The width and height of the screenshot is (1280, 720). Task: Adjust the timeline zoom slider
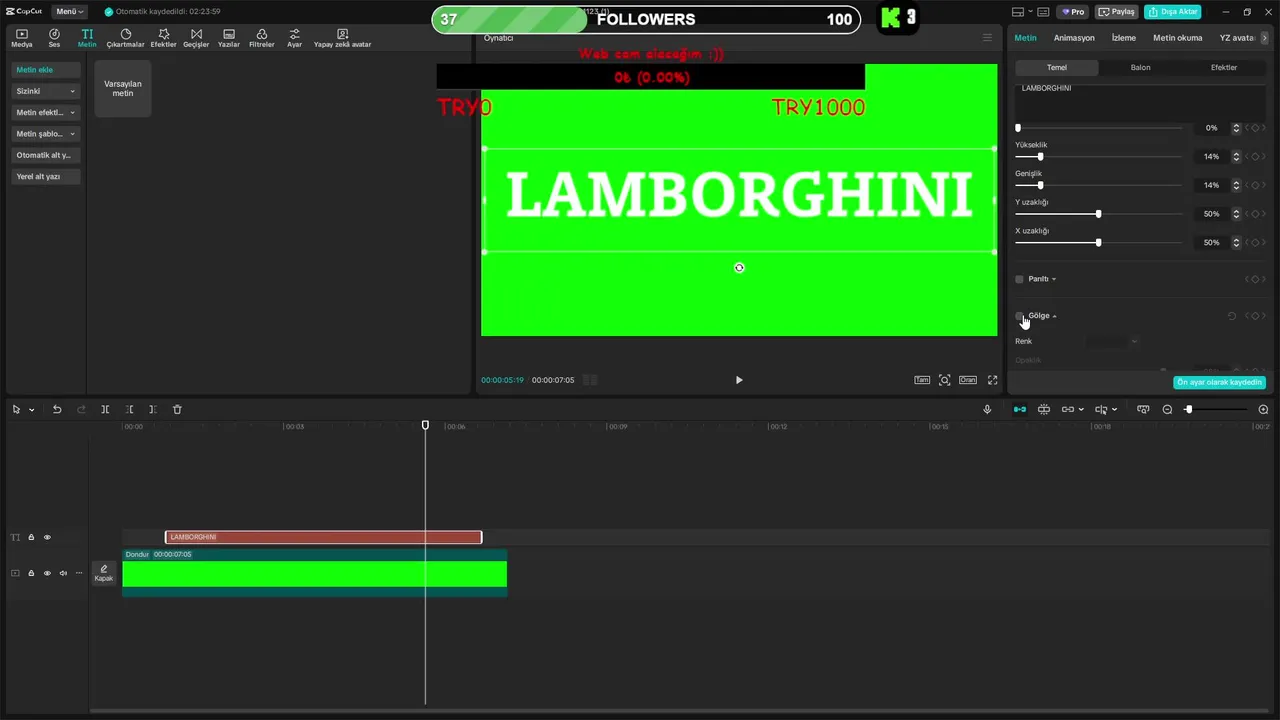point(1216,409)
